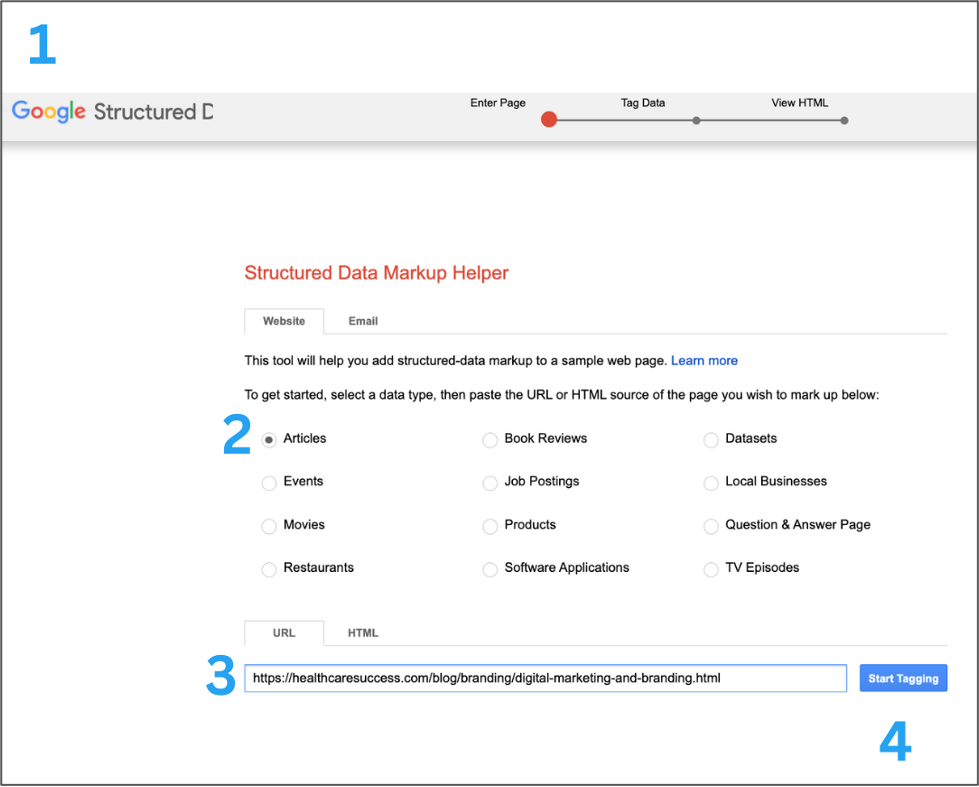
Task: Select Question & Answer Page option
Action: 711,526
